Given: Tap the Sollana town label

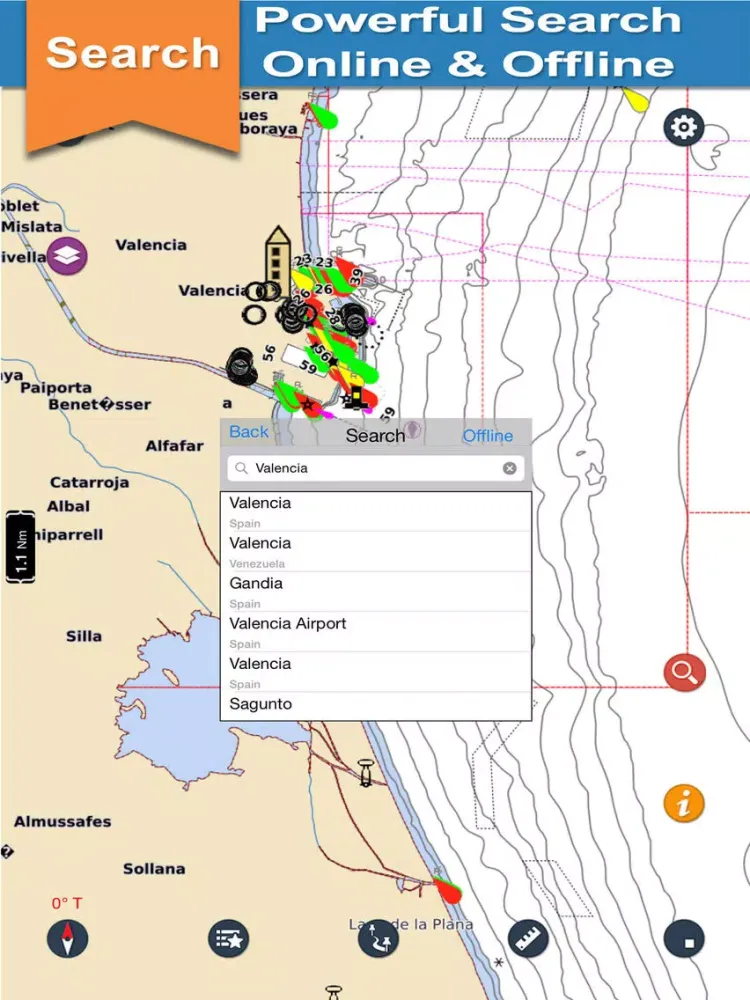Looking at the screenshot, I should (154, 869).
